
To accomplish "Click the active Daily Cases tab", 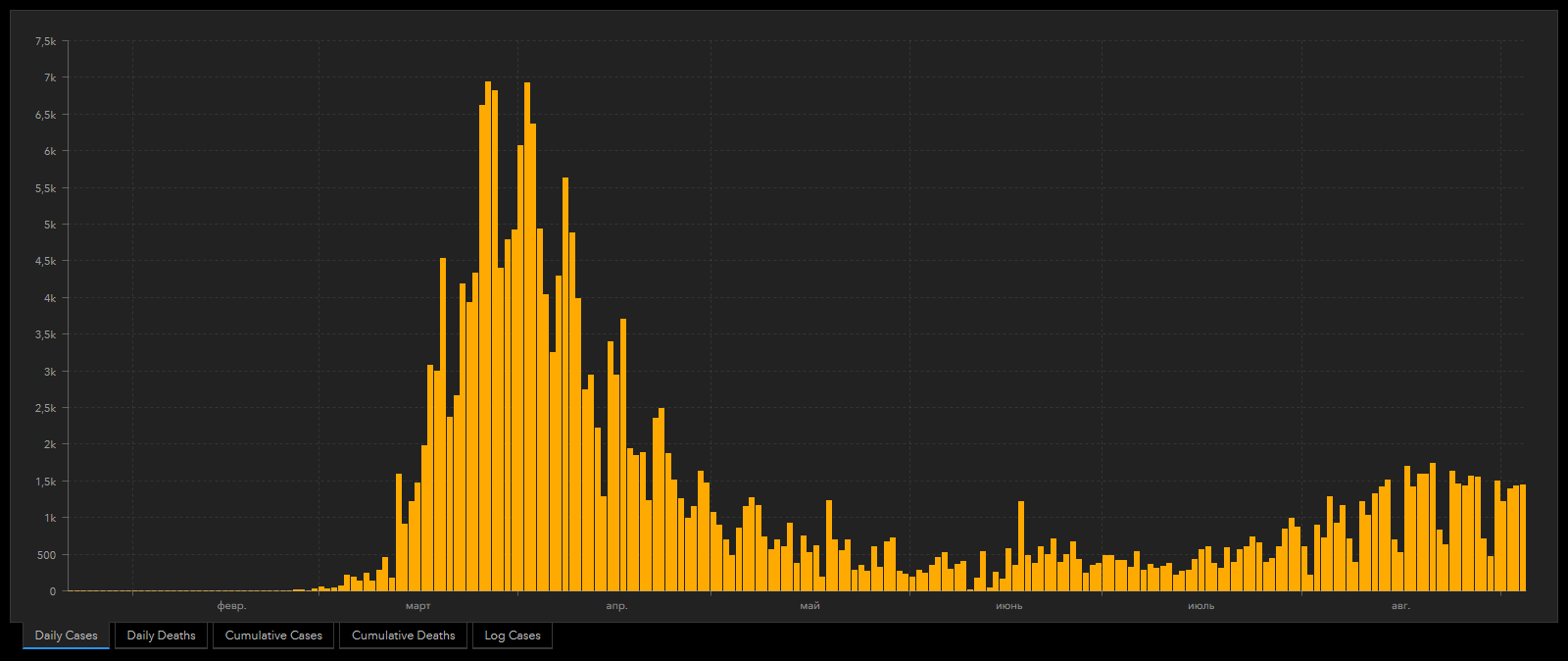I will pos(66,636).
